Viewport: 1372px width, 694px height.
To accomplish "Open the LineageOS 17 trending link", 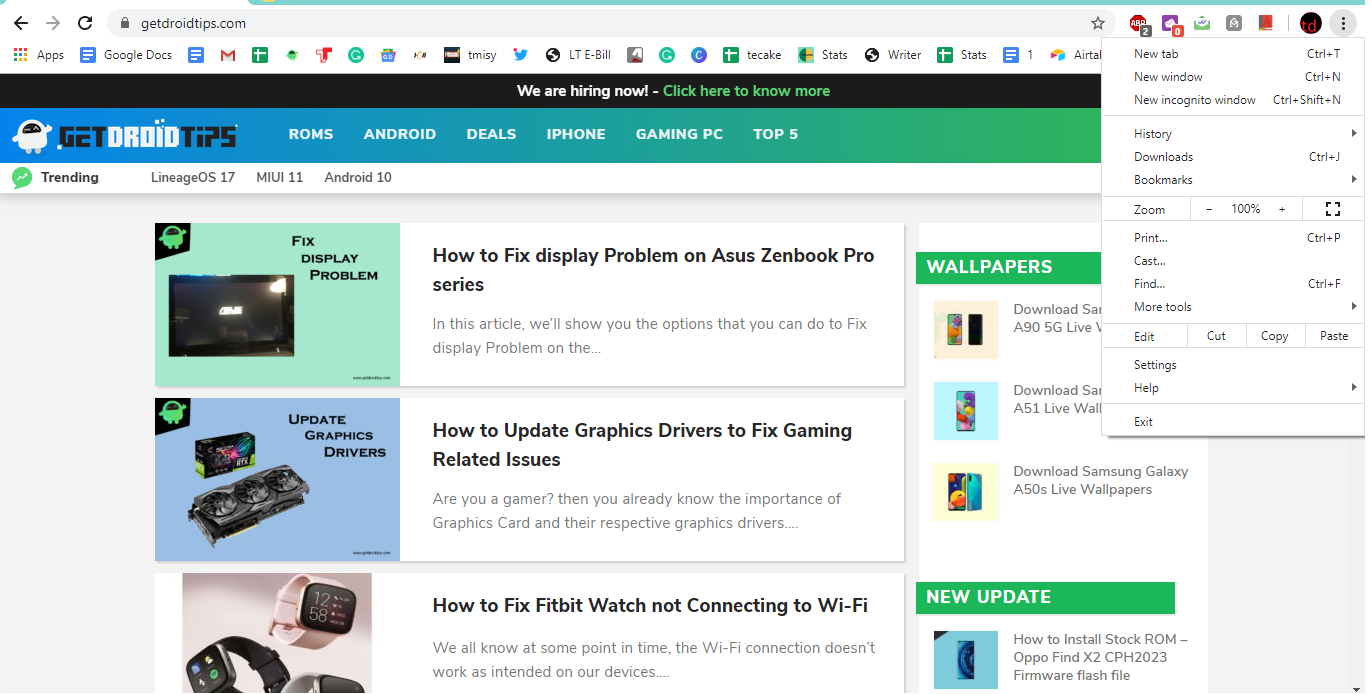I will click(x=193, y=177).
